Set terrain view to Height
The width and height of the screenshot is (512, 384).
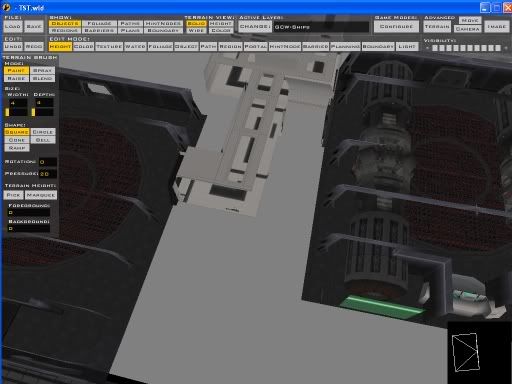pos(221,24)
